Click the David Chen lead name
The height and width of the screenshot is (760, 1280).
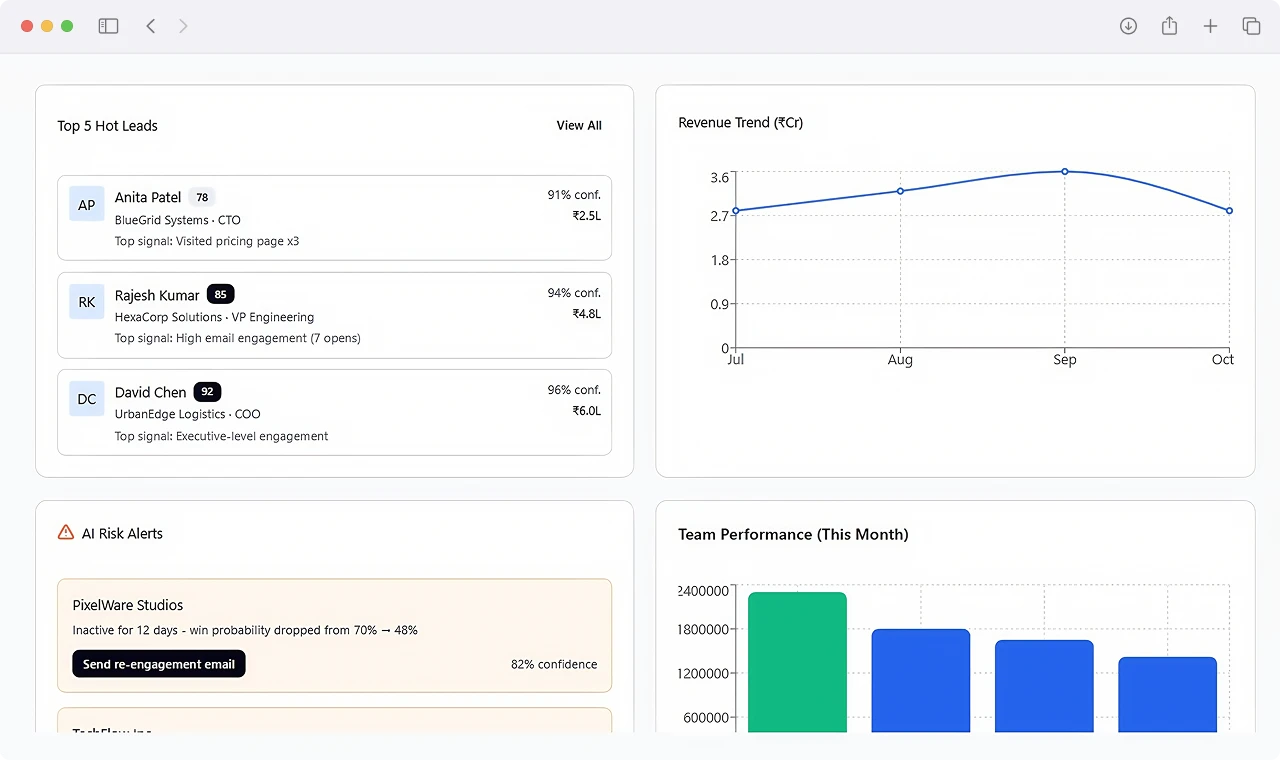pos(151,392)
